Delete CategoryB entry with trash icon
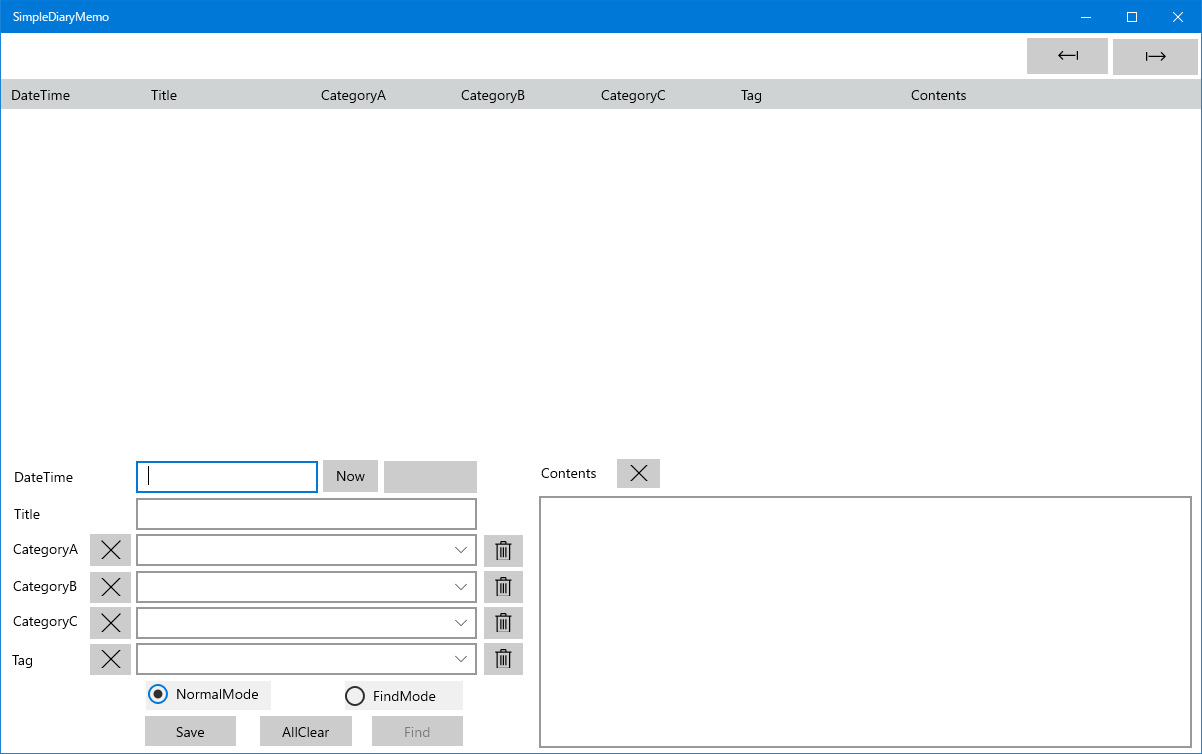 (x=503, y=587)
